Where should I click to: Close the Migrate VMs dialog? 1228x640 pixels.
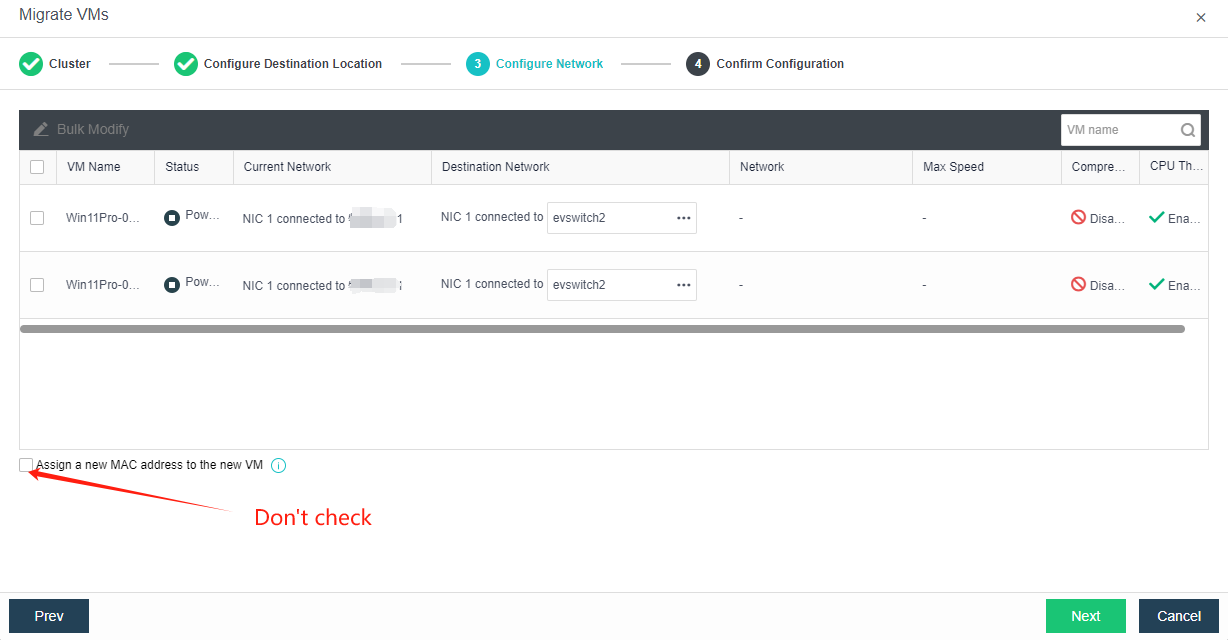[1201, 17]
